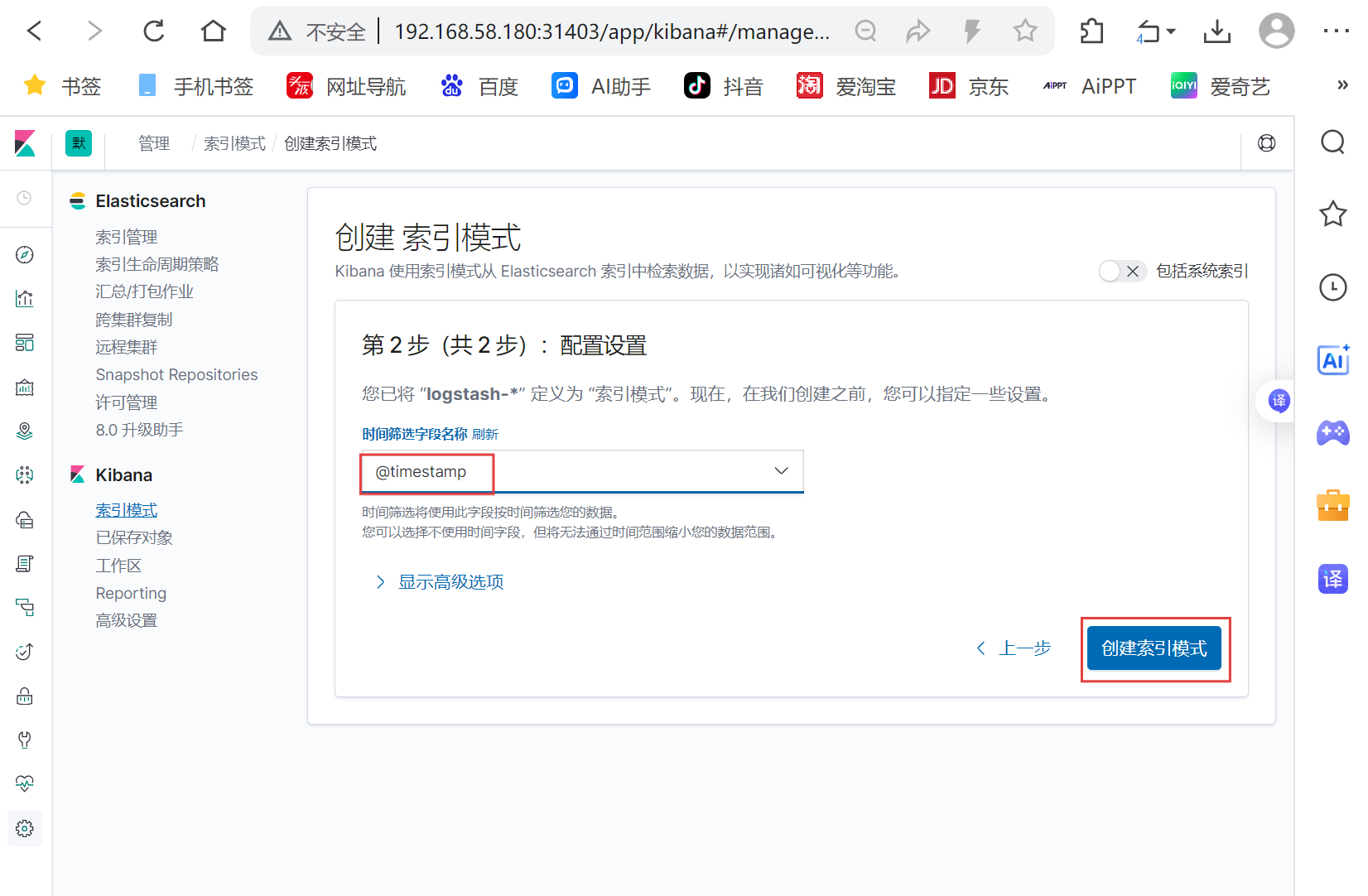
Task: Open 高级设置 in Kibana menu
Action: 127,620
